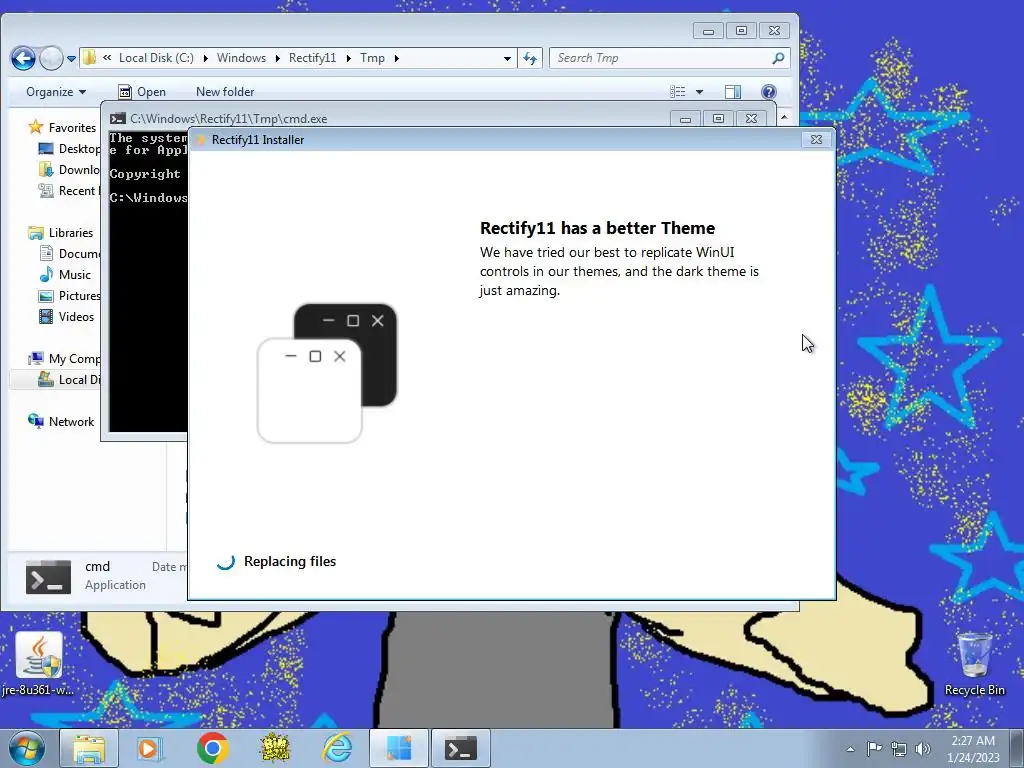Click the network tray icon
This screenshot has width=1024, height=768.
(899, 749)
